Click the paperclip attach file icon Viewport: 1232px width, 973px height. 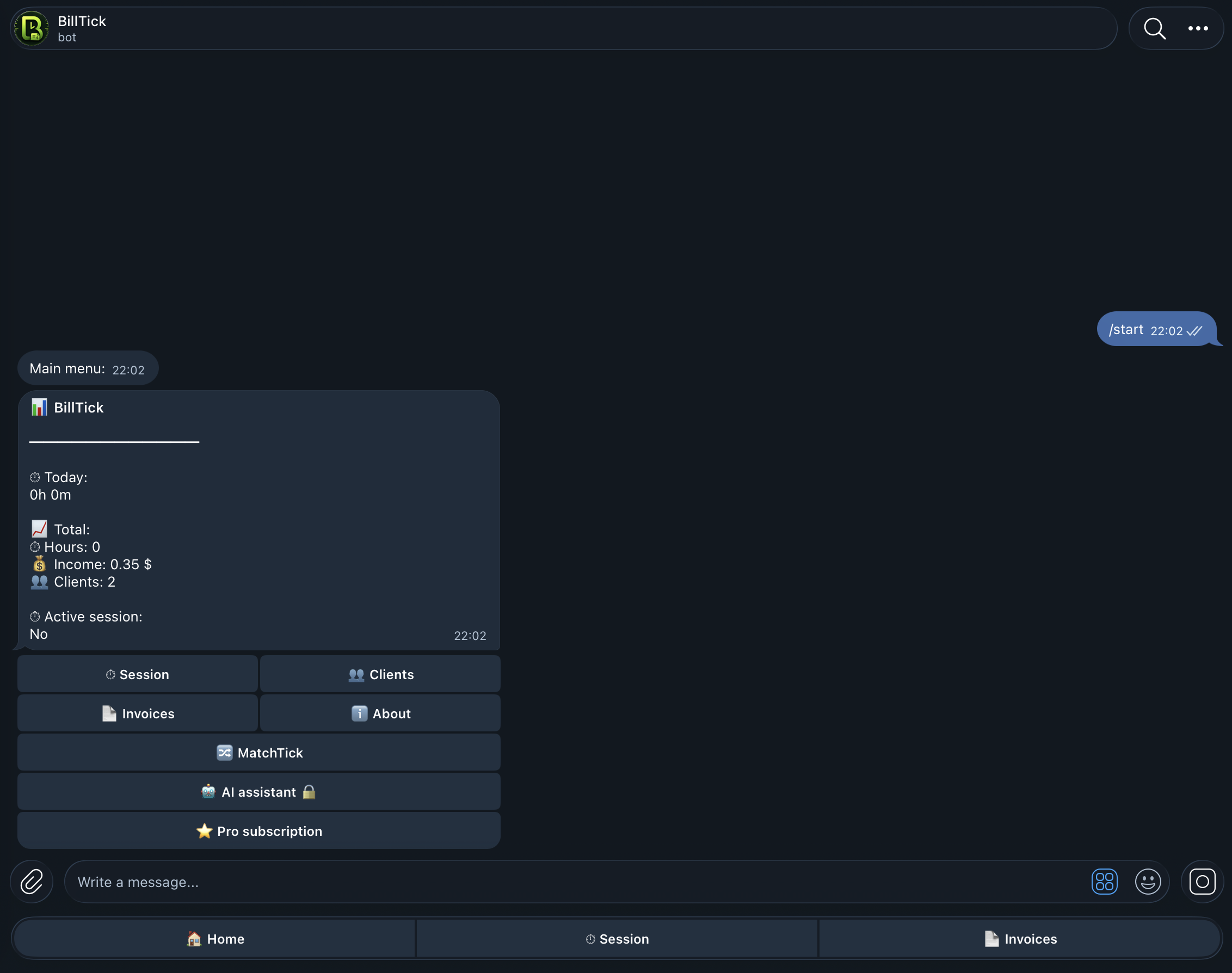click(x=32, y=881)
